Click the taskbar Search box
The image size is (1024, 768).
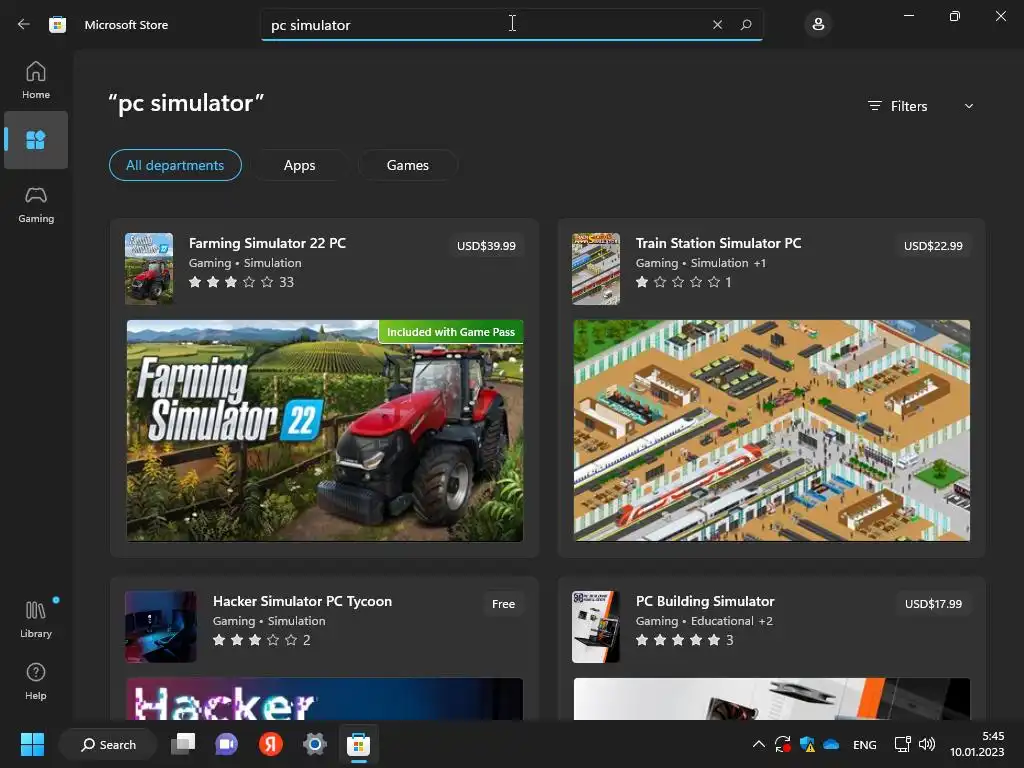[108, 744]
